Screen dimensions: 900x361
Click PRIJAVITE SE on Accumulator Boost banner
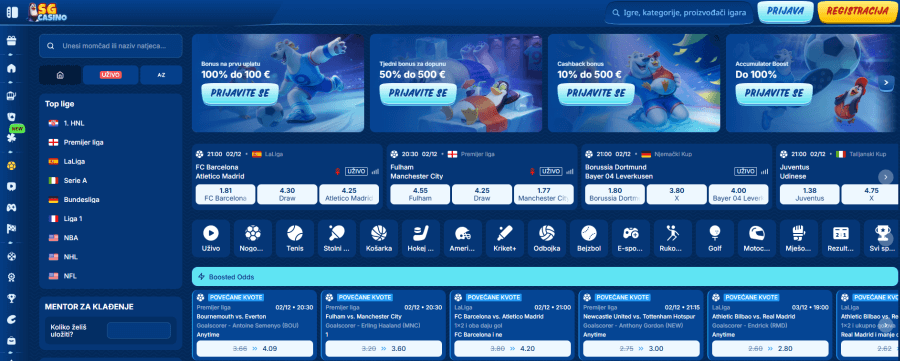click(774, 93)
